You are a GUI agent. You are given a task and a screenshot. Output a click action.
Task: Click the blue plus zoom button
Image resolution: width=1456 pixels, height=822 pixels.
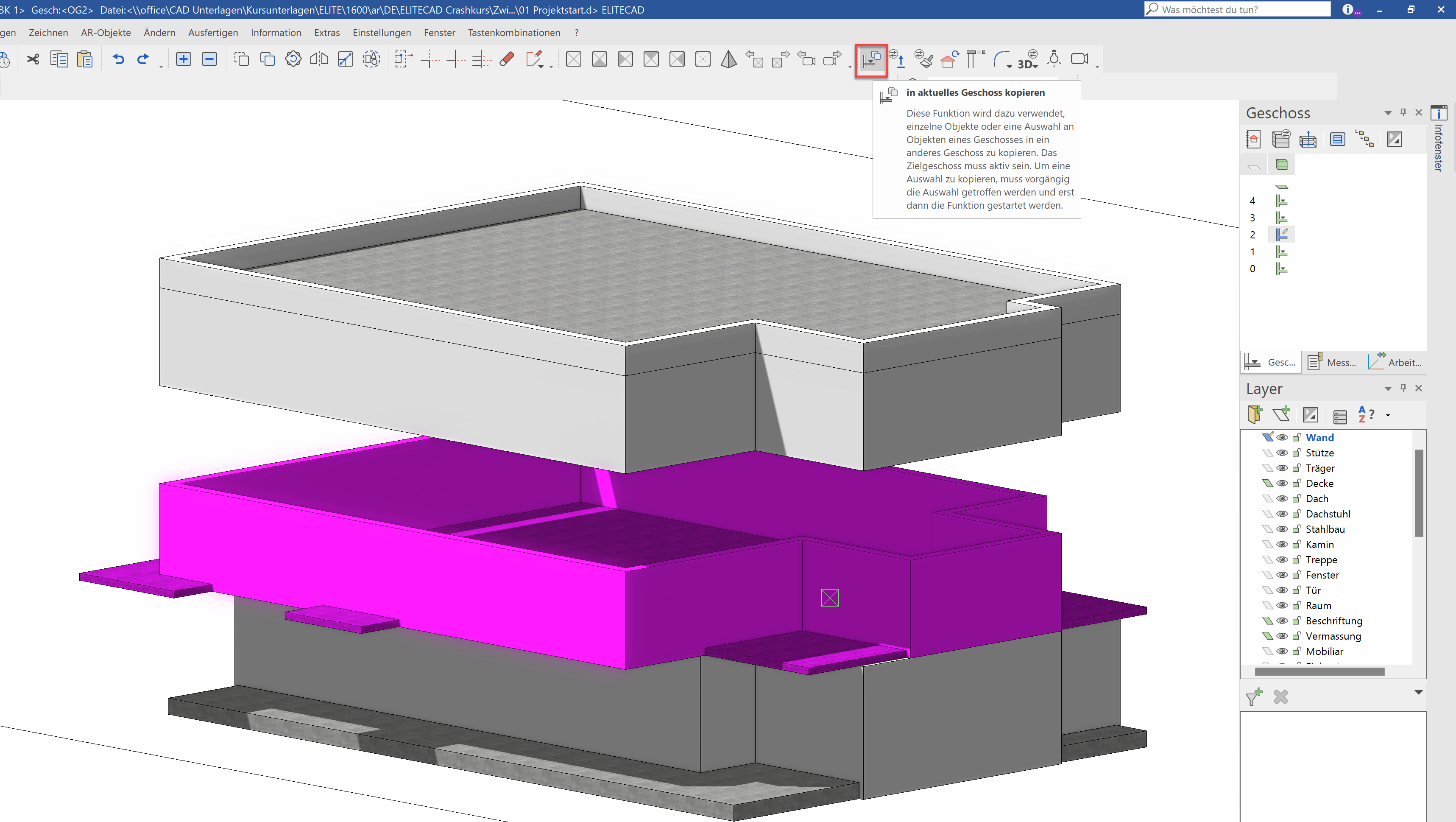(x=183, y=59)
